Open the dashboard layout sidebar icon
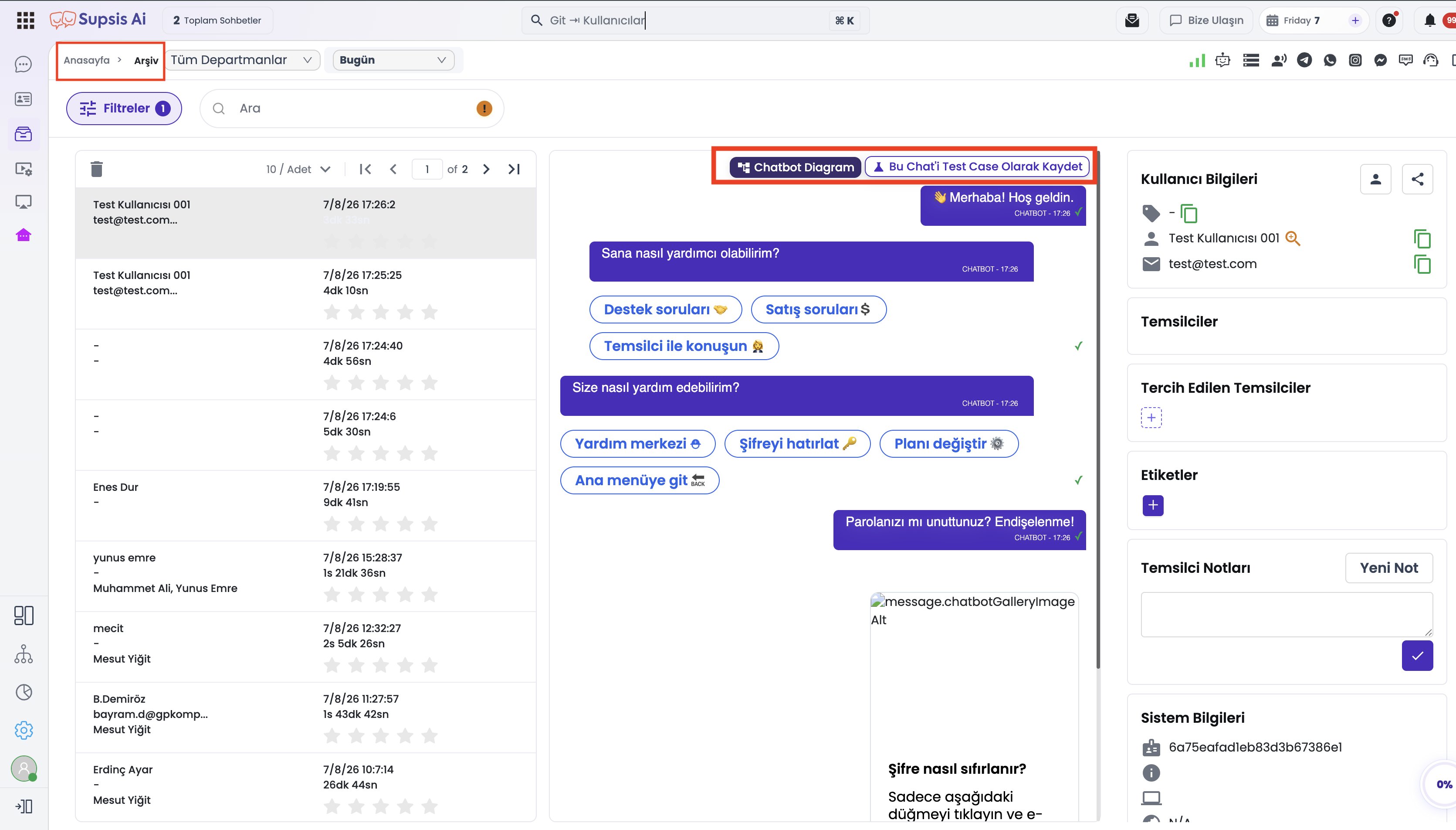 coord(24,616)
